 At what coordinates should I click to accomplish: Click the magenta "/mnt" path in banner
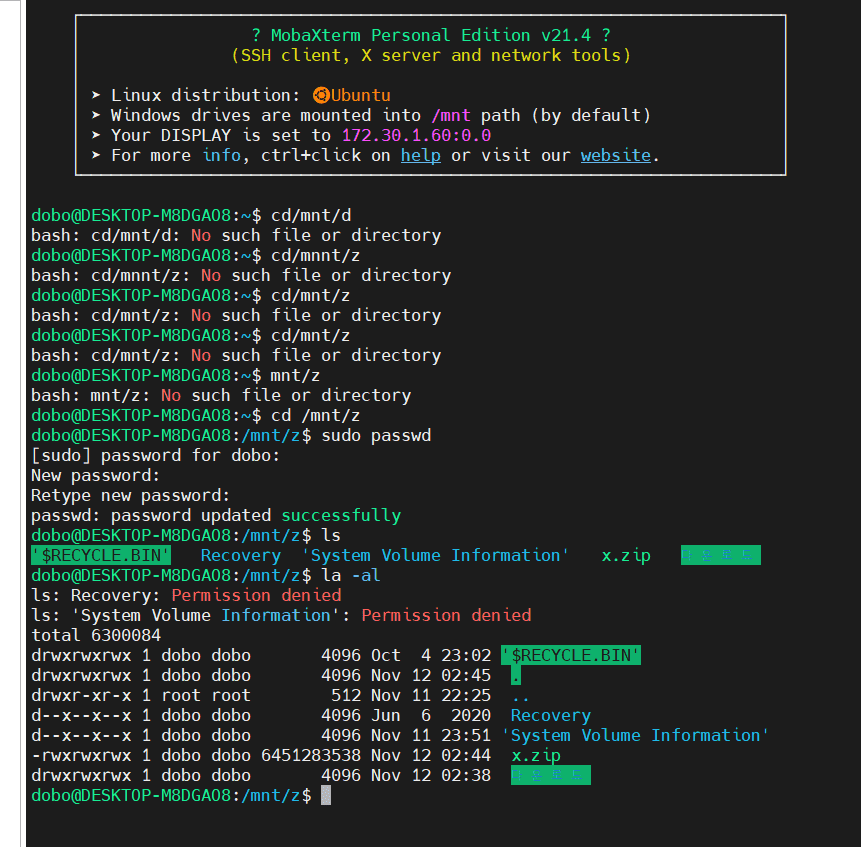[451, 116]
